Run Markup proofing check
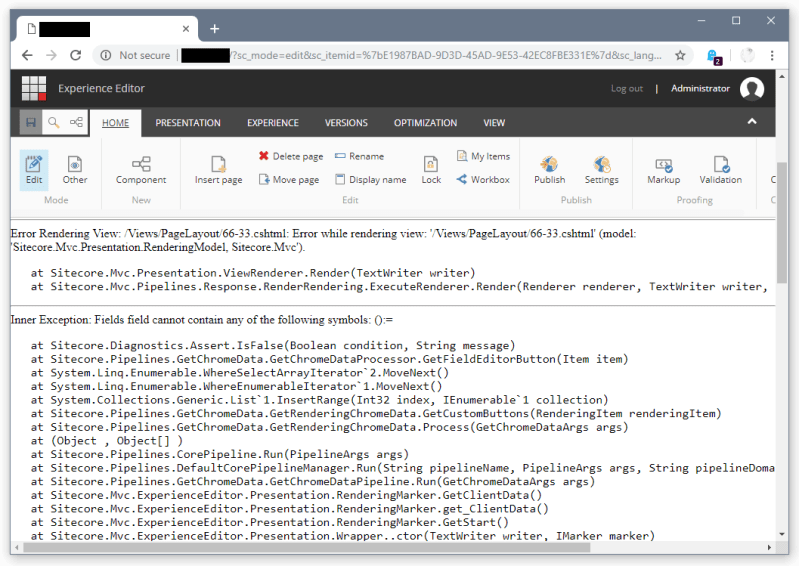 click(x=663, y=170)
